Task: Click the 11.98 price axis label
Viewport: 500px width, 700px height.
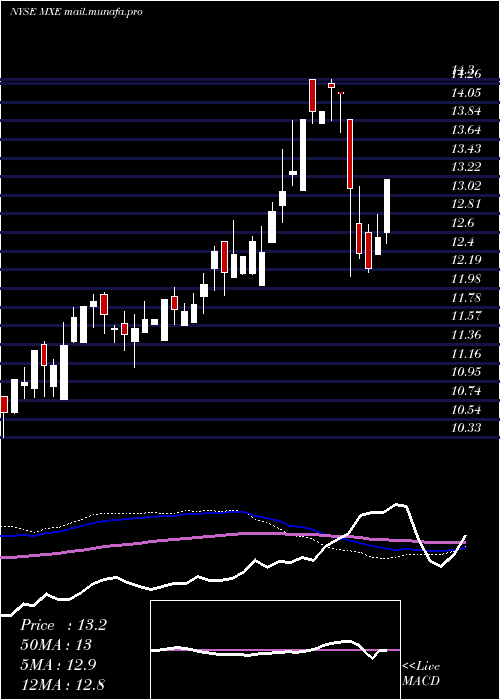Action: click(x=466, y=279)
